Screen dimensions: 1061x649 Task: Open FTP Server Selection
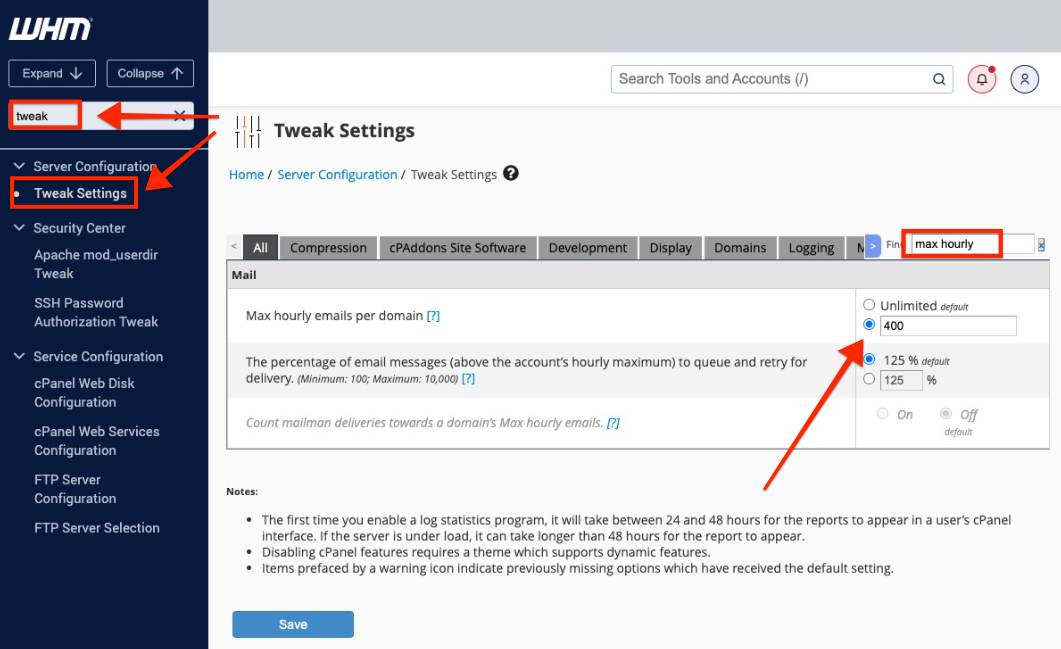tap(97, 528)
